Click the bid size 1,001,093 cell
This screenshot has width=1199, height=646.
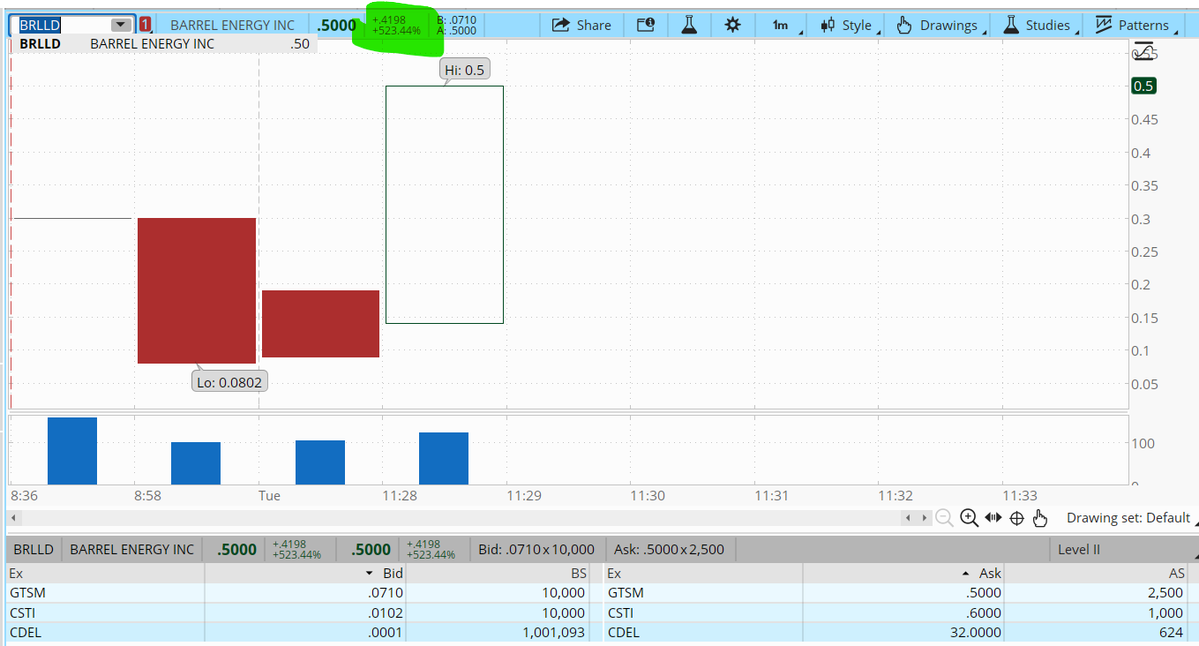[x=554, y=632]
